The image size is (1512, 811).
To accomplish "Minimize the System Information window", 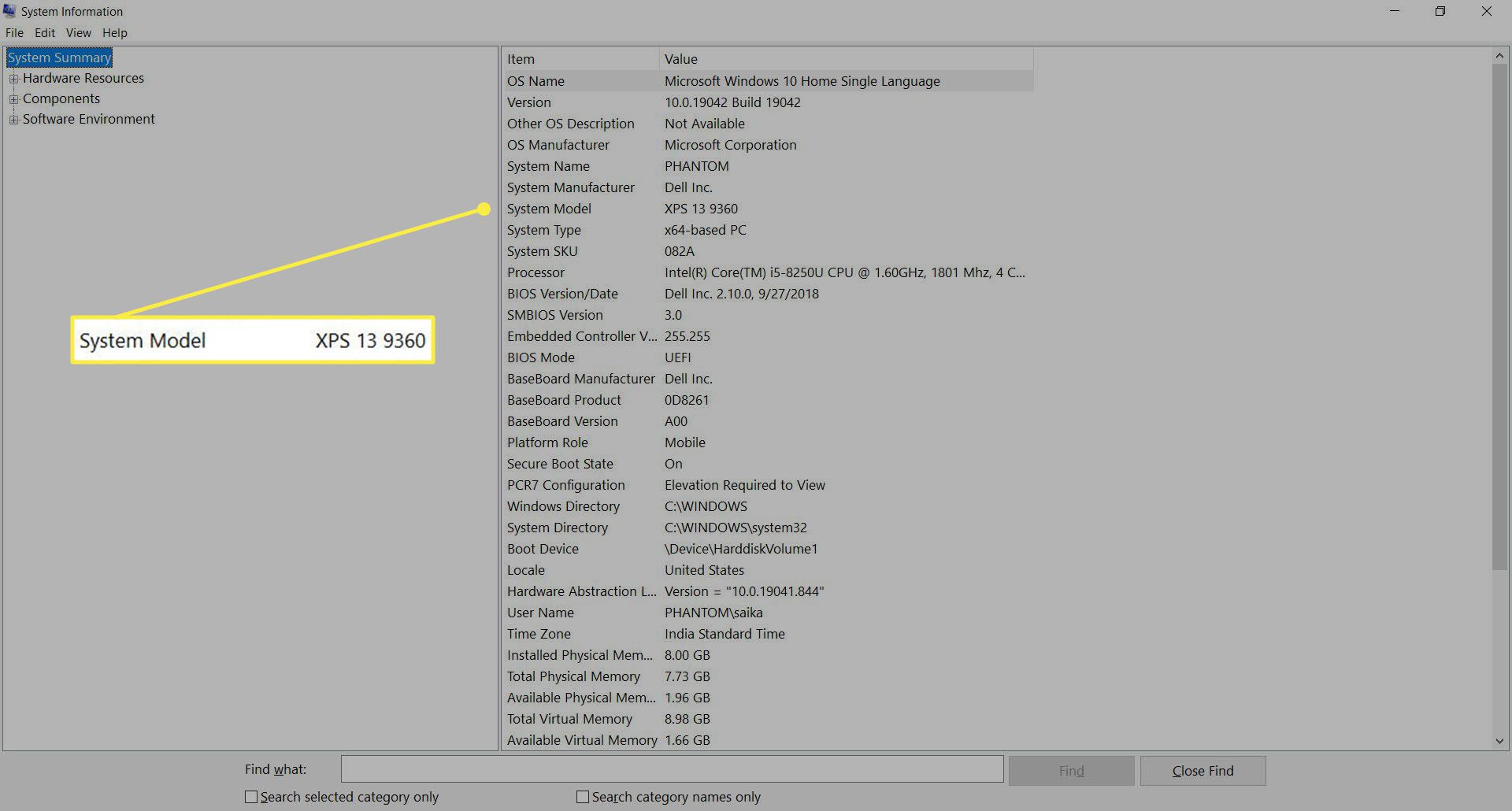I will 1395,11.
